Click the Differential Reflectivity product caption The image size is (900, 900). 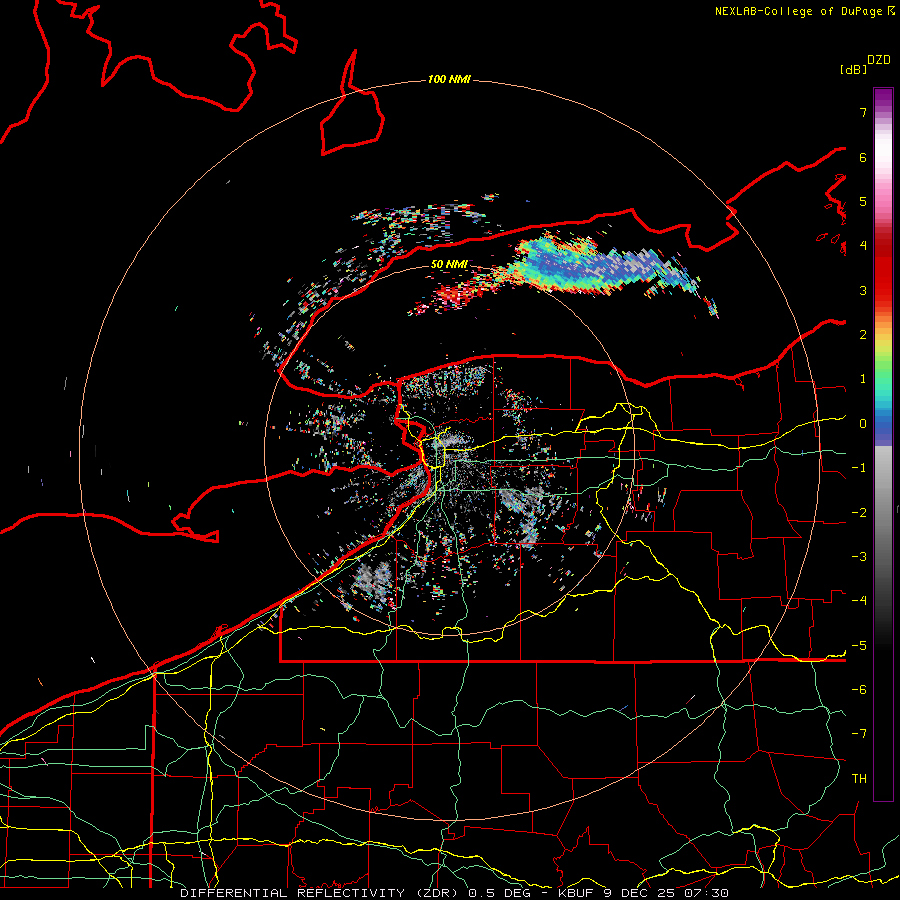(455, 893)
